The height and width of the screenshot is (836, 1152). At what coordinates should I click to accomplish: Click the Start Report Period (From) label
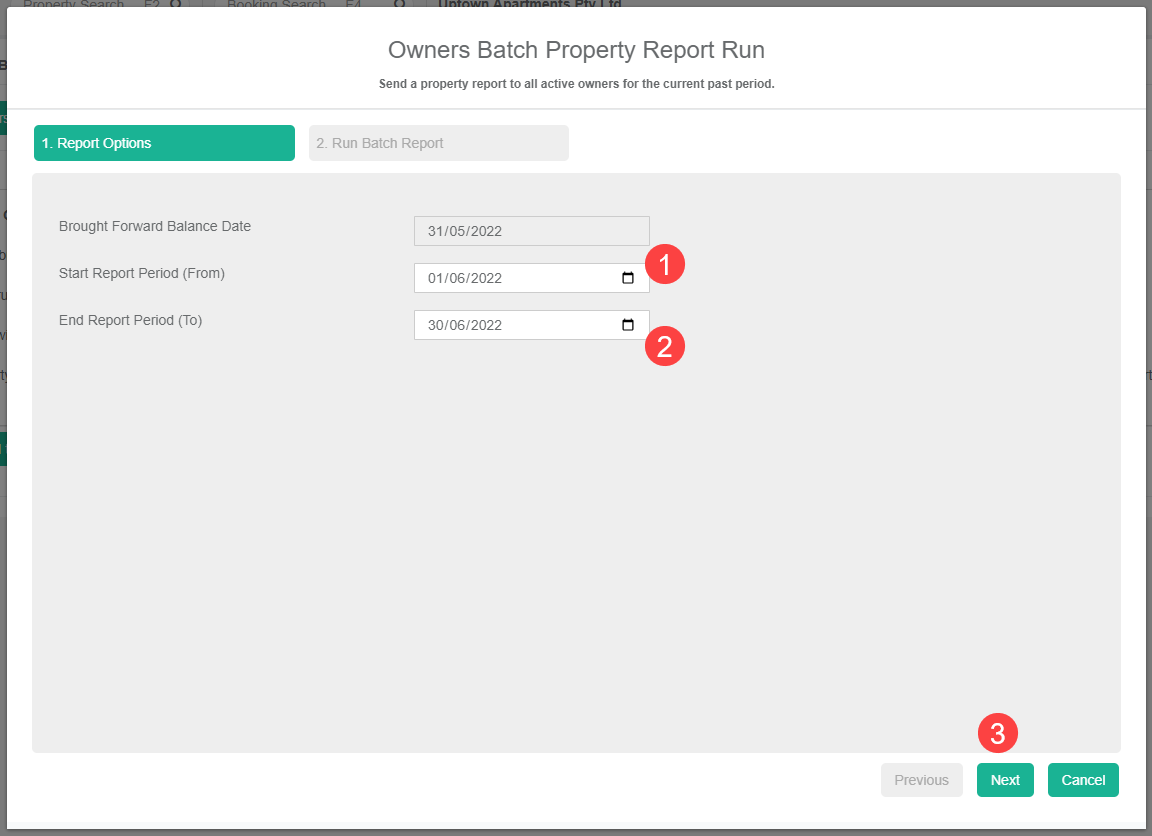coord(142,273)
